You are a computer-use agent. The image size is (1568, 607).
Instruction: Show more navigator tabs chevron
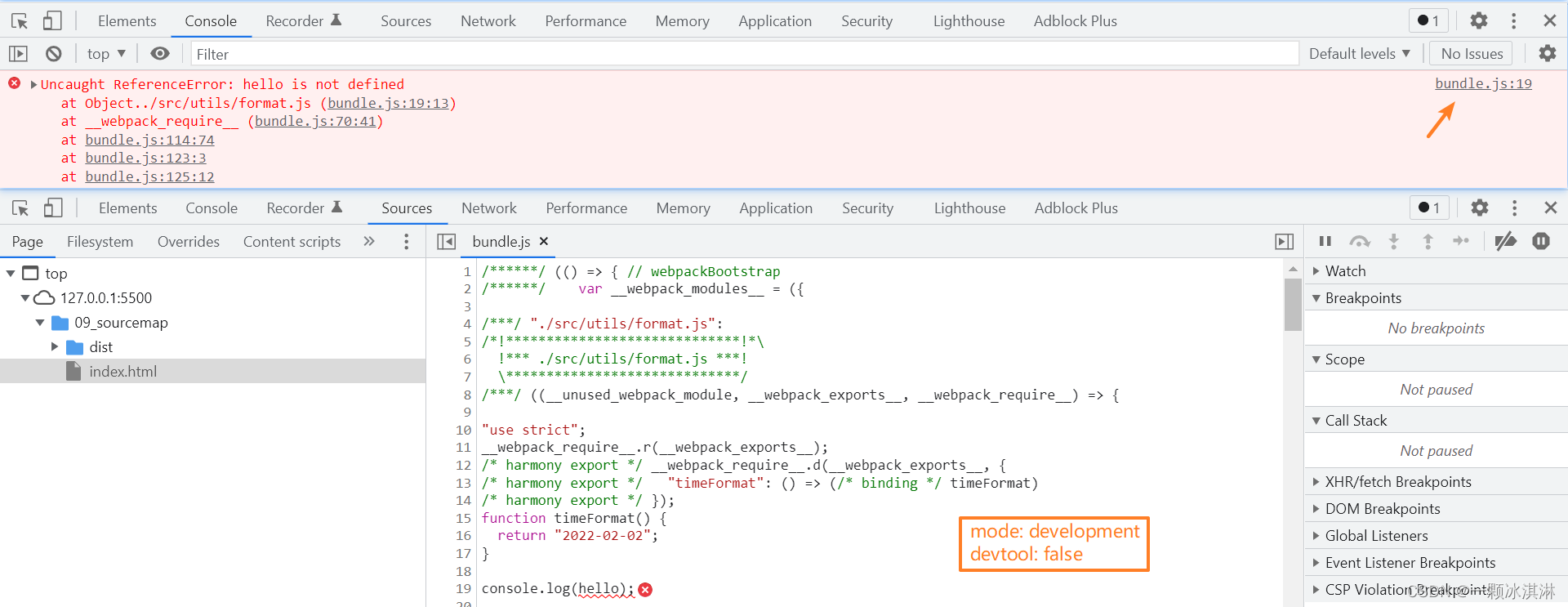(369, 241)
